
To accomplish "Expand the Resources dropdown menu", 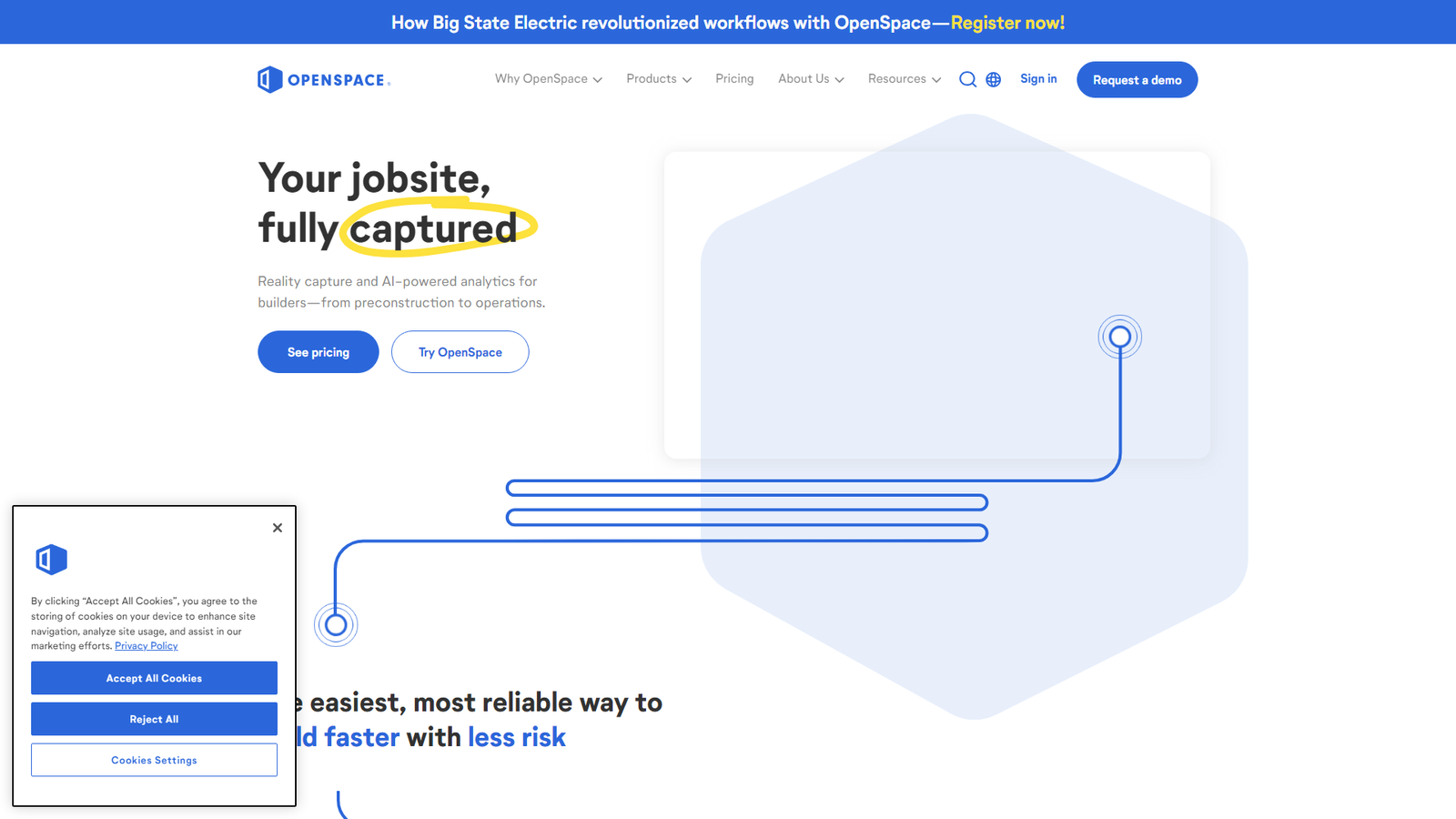I will coord(905,79).
